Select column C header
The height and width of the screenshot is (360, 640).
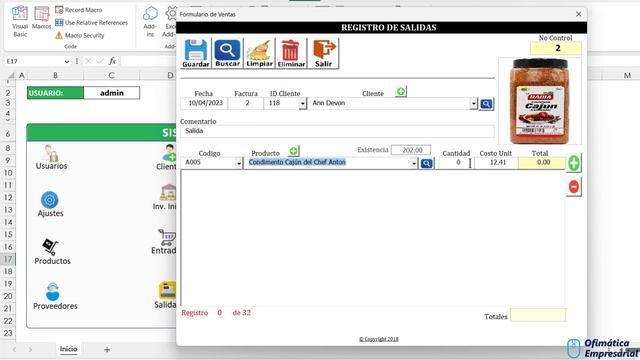(111, 76)
